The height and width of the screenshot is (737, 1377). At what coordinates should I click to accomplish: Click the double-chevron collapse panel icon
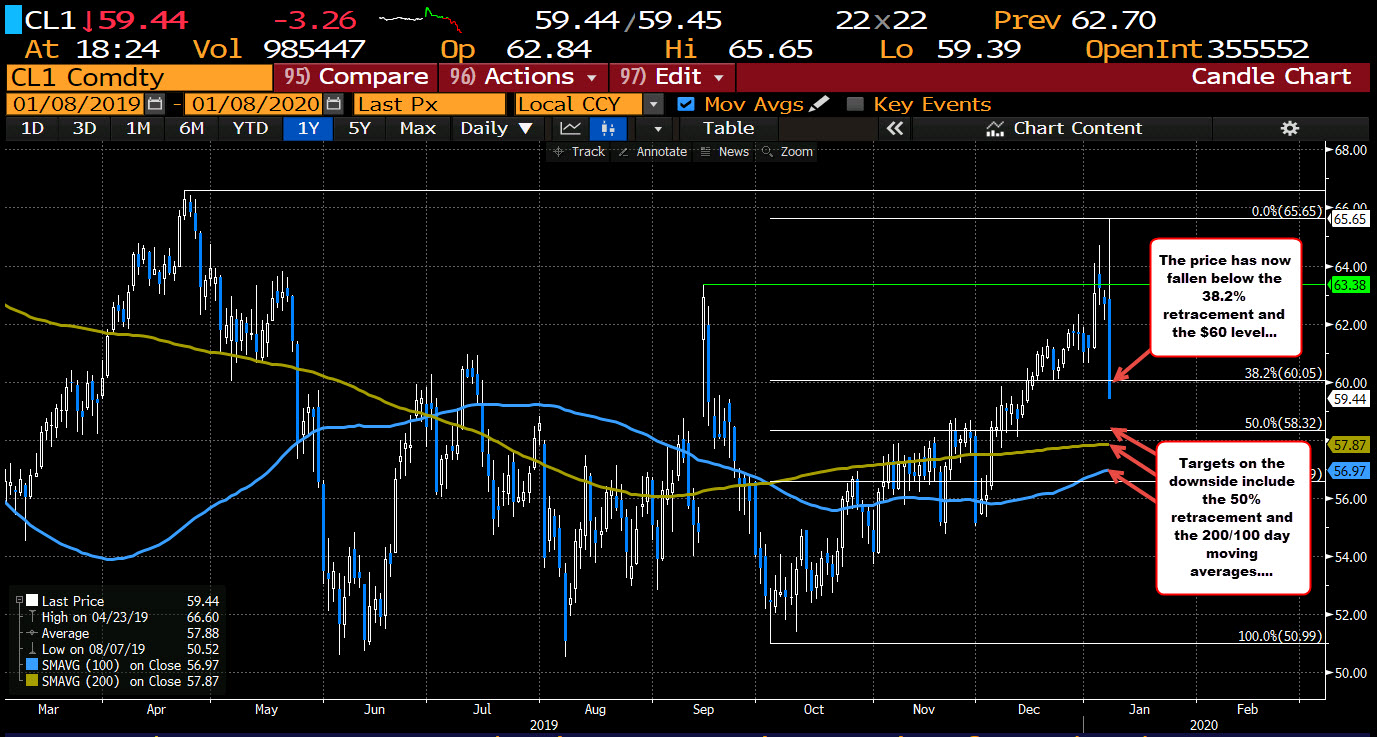tap(895, 128)
